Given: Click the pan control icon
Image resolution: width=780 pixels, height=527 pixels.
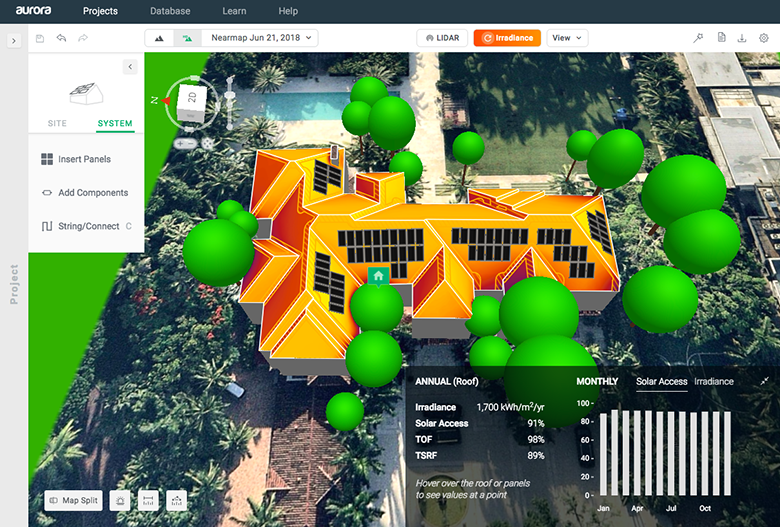Looking at the screenshot, I should point(208,143).
